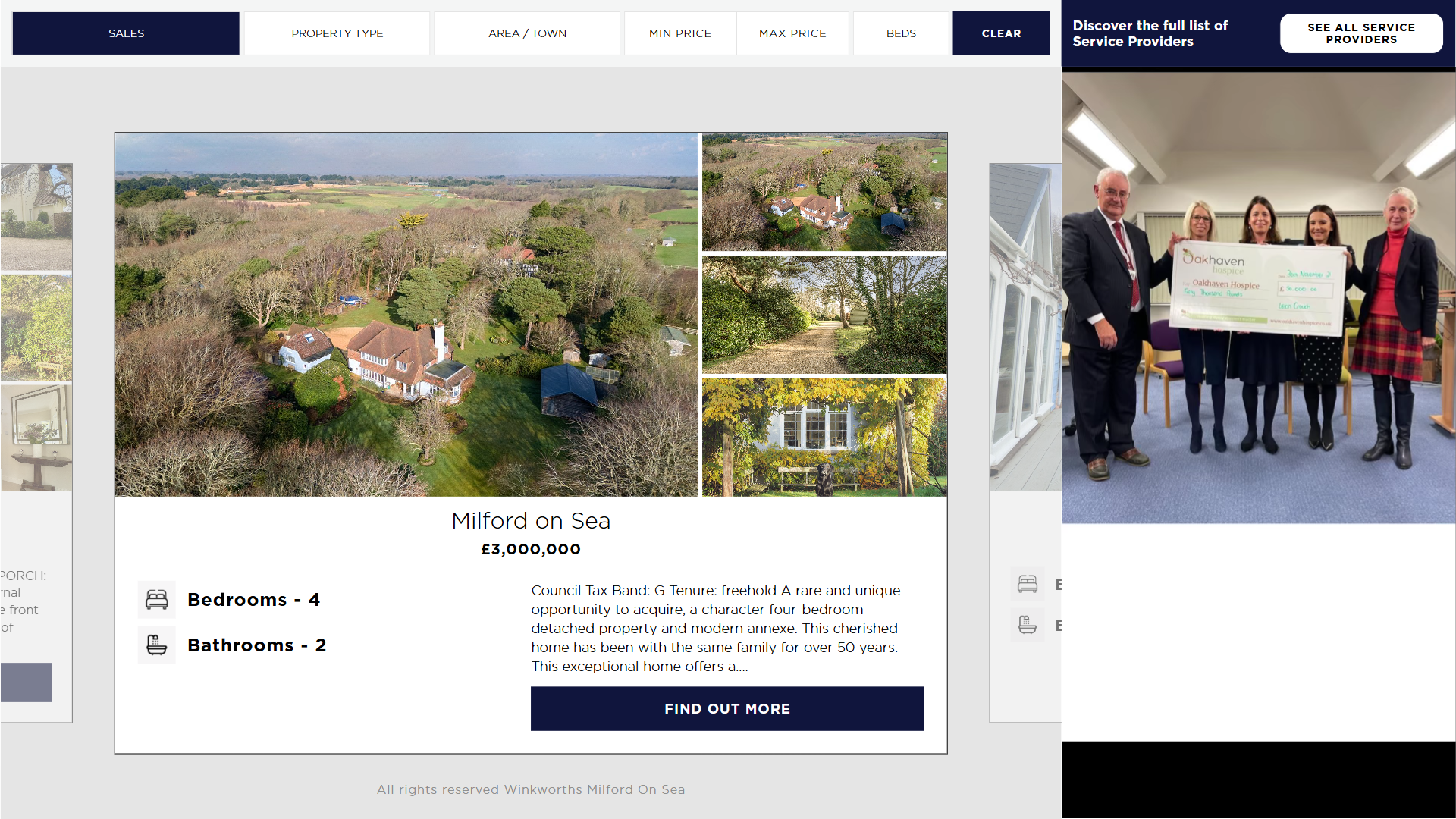This screenshot has width=1456, height=819.
Task: Click the Milford on Sea property title
Action: 531,521
